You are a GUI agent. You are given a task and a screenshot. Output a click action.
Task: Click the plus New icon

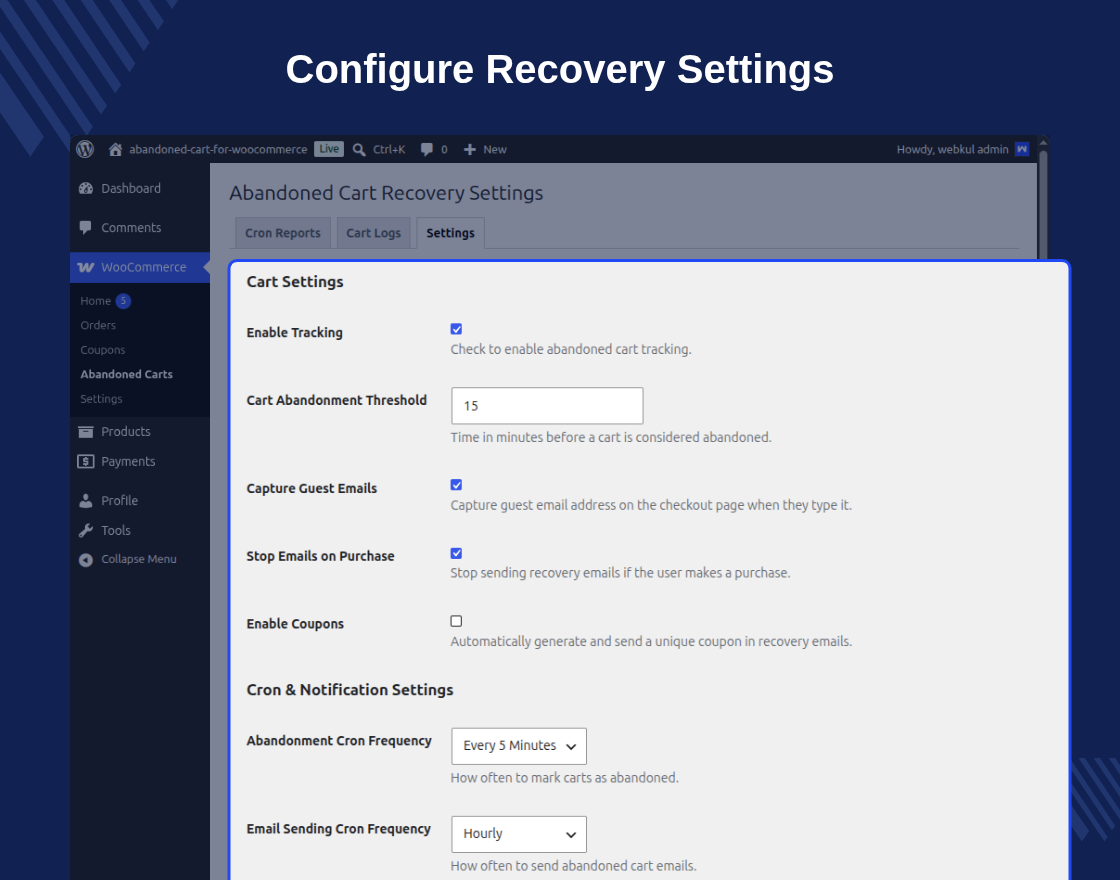coord(469,149)
